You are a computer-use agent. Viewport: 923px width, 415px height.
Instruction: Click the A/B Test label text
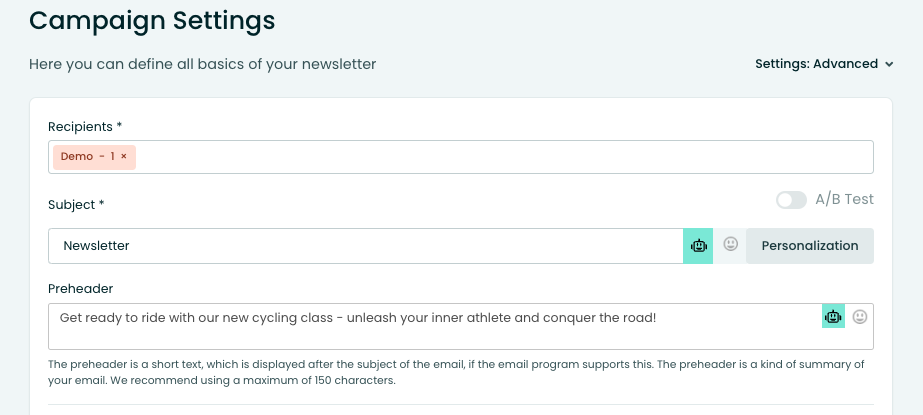pos(844,199)
